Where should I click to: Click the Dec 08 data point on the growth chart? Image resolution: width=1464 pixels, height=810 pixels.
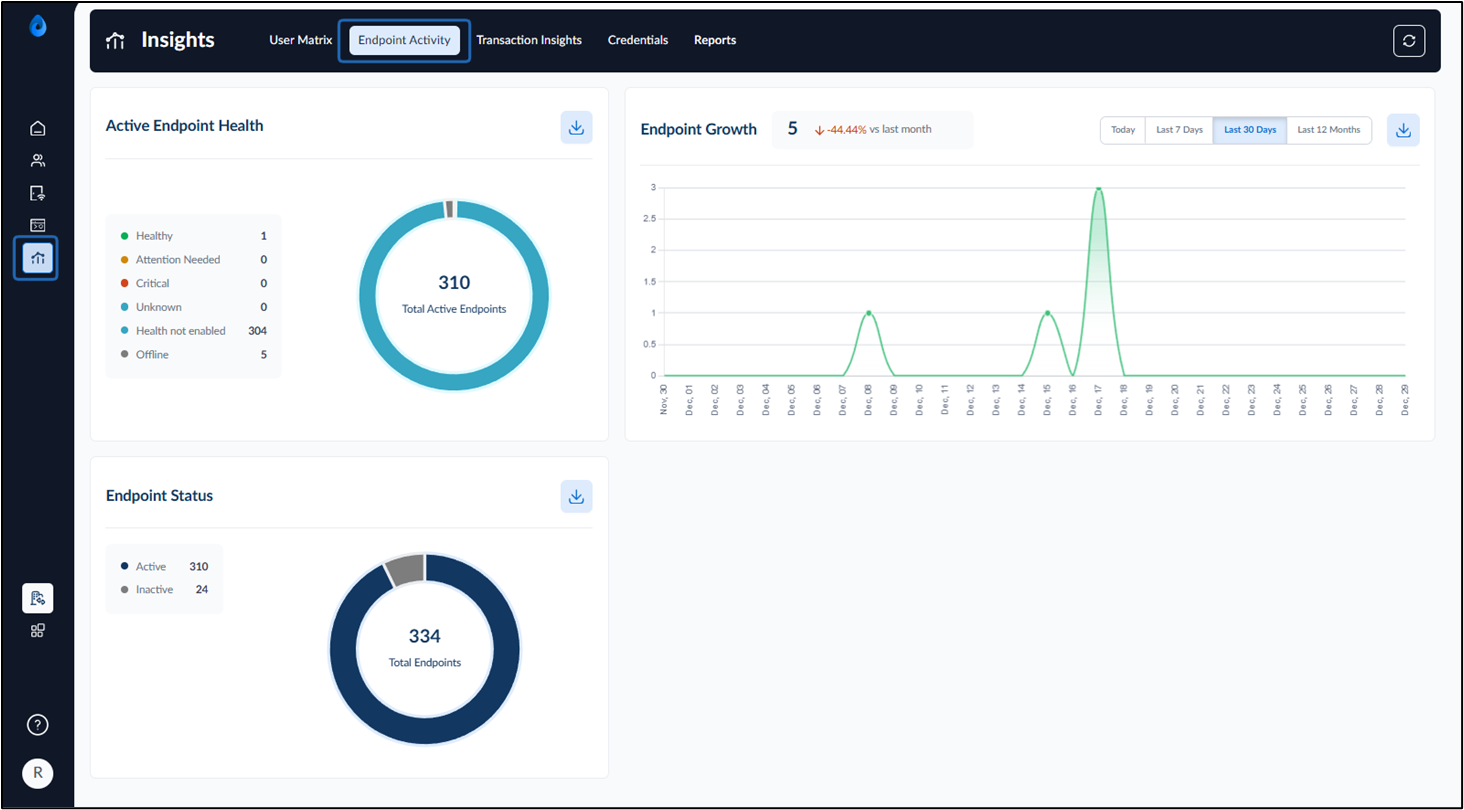click(868, 313)
